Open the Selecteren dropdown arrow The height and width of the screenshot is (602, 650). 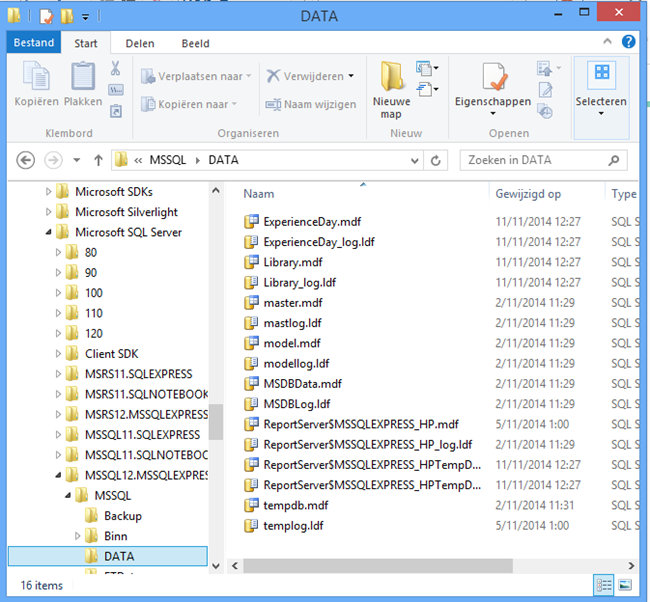[601, 113]
